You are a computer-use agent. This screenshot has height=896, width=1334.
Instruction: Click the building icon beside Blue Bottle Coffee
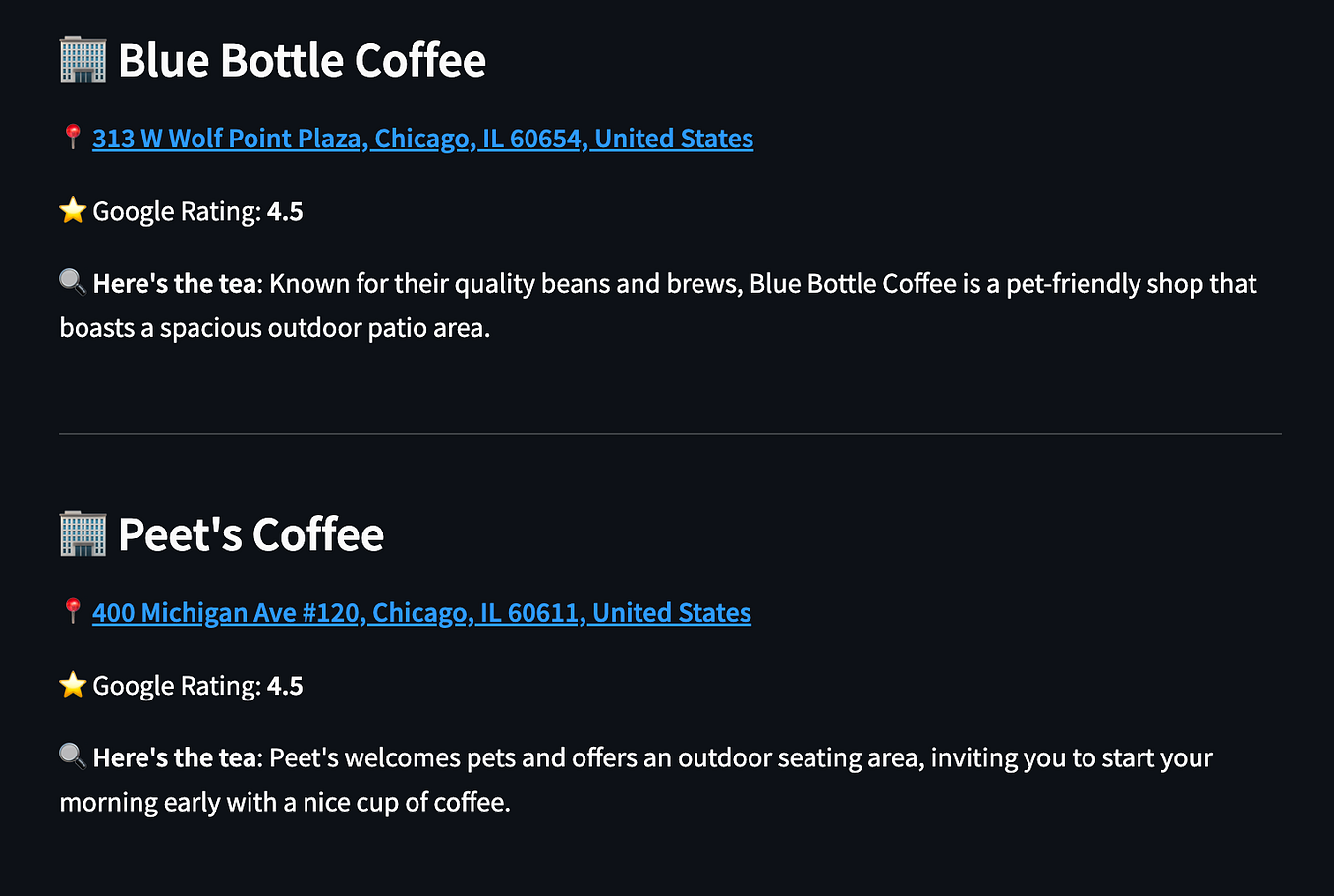click(83, 60)
